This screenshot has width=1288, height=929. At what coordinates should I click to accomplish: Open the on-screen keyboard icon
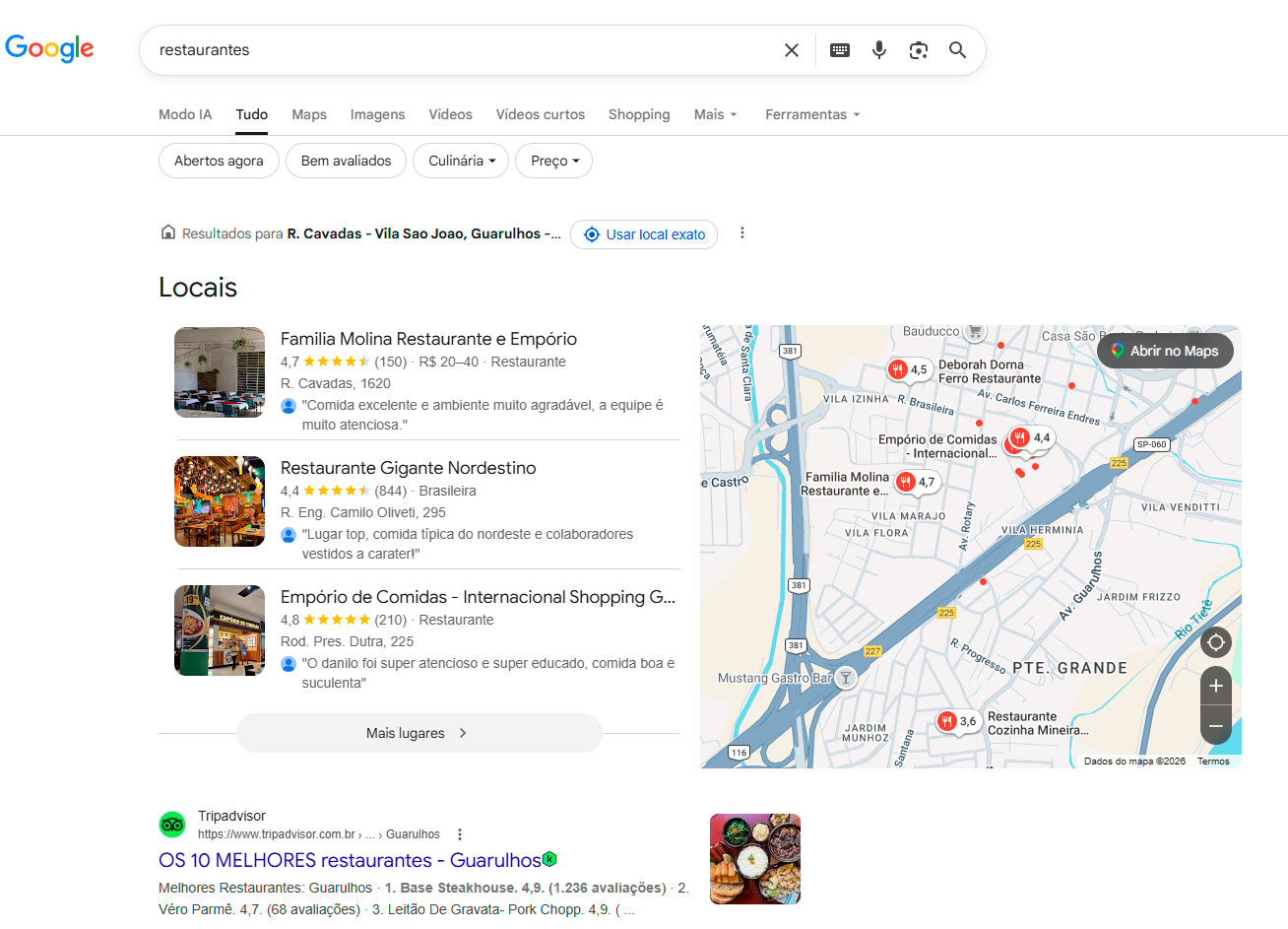click(839, 49)
